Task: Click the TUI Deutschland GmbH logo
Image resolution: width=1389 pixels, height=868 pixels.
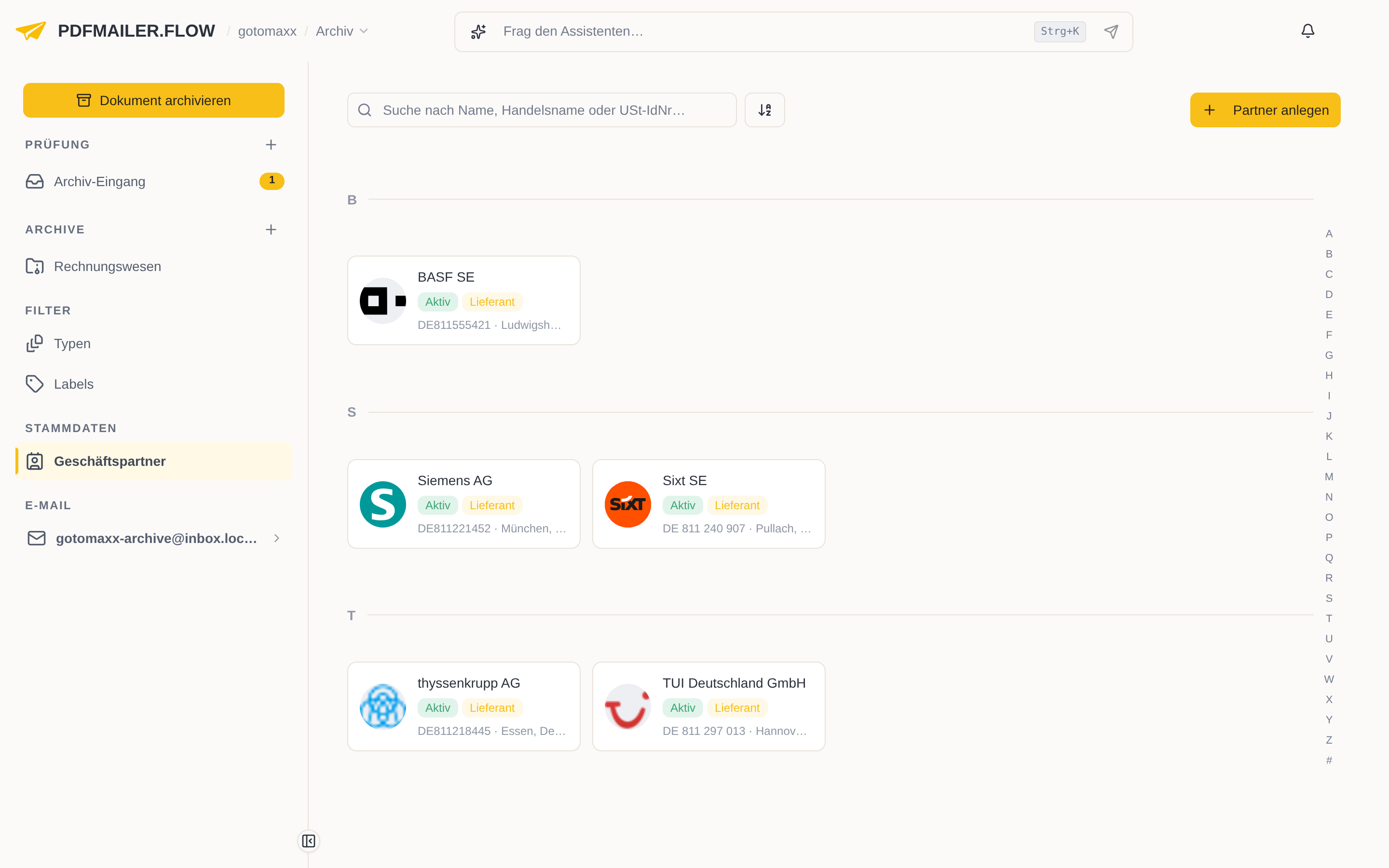Action: 628,706
